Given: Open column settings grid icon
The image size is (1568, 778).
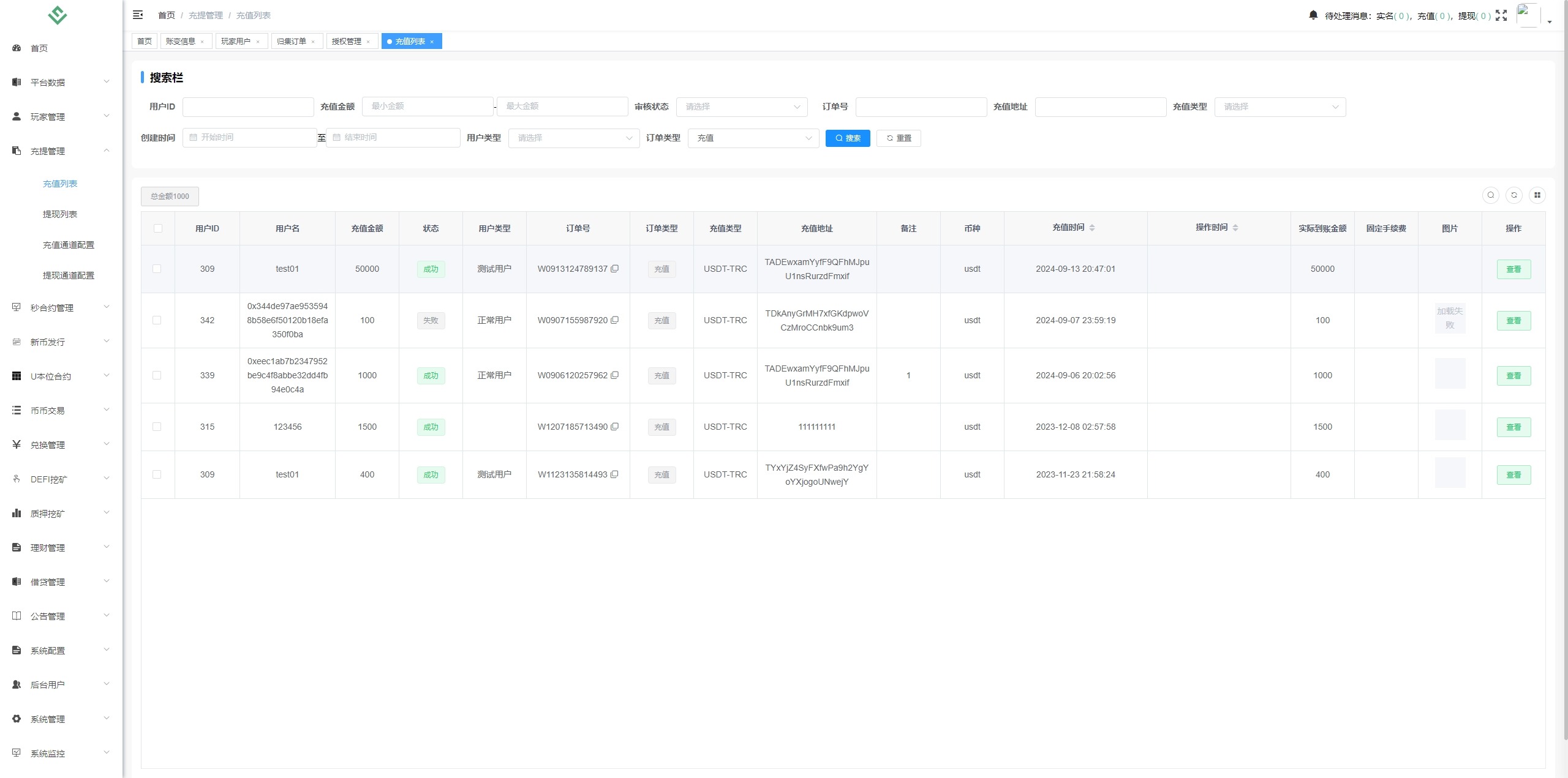Looking at the screenshot, I should (x=1537, y=195).
